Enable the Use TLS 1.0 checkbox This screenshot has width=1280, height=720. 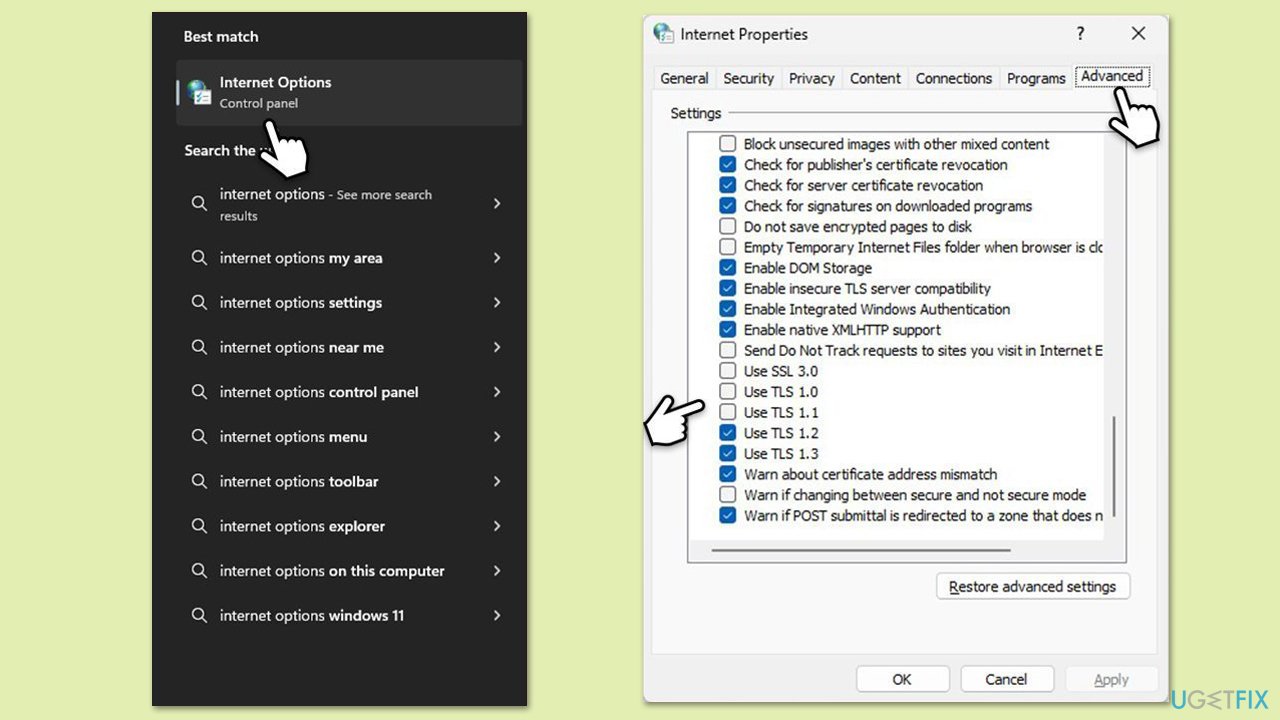[728, 392]
